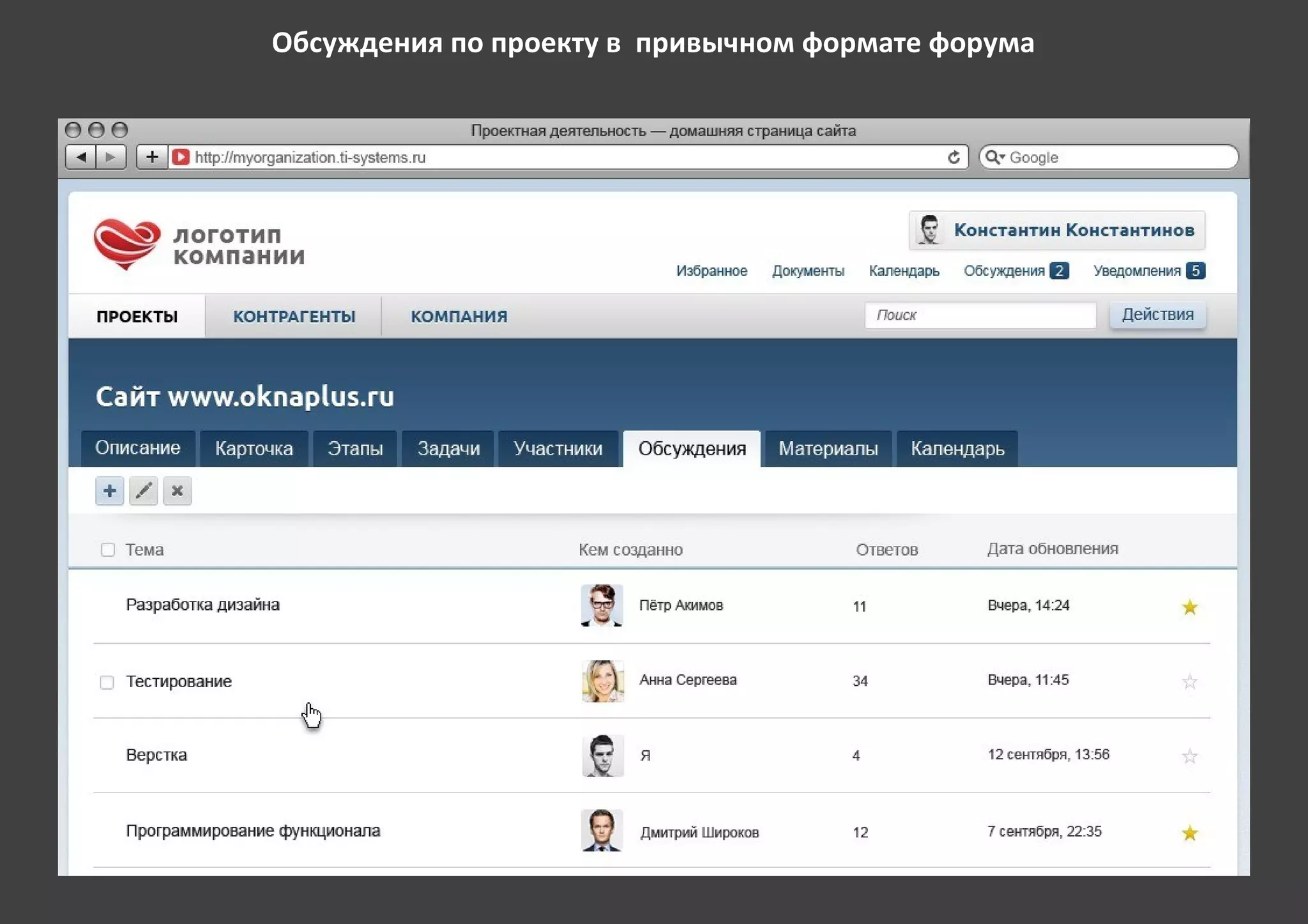Unstar the Программирование функционала topic
This screenshot has height=924, width=1308.
pos(1189,833)
